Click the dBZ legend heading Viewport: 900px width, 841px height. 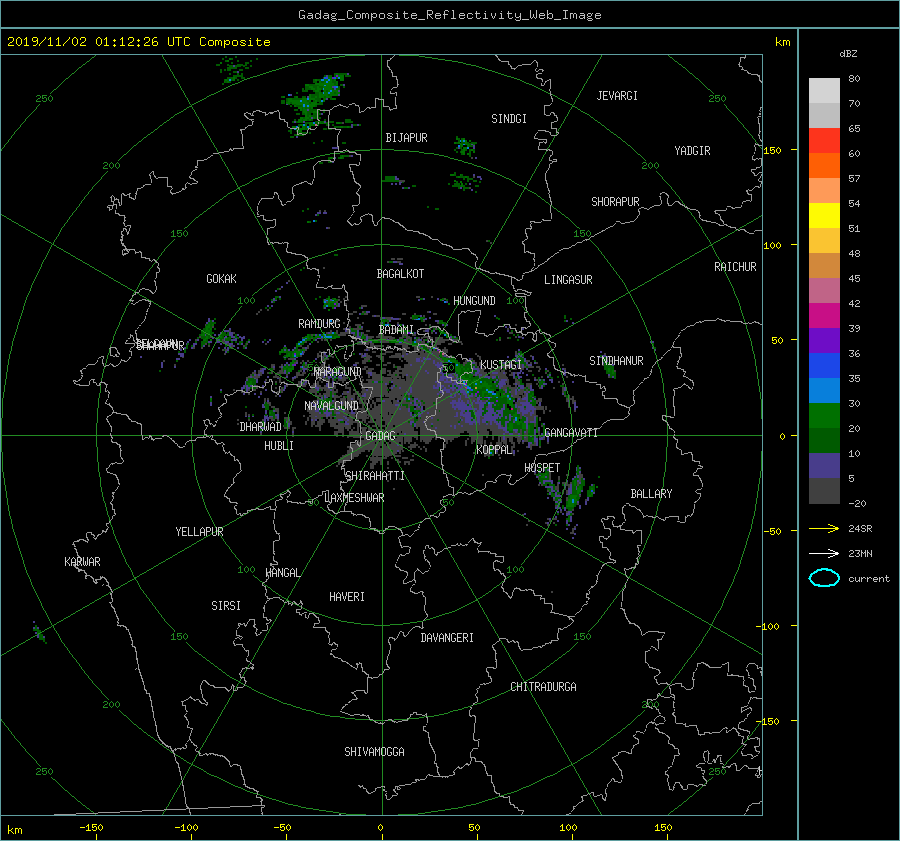[x=848, y=54]
